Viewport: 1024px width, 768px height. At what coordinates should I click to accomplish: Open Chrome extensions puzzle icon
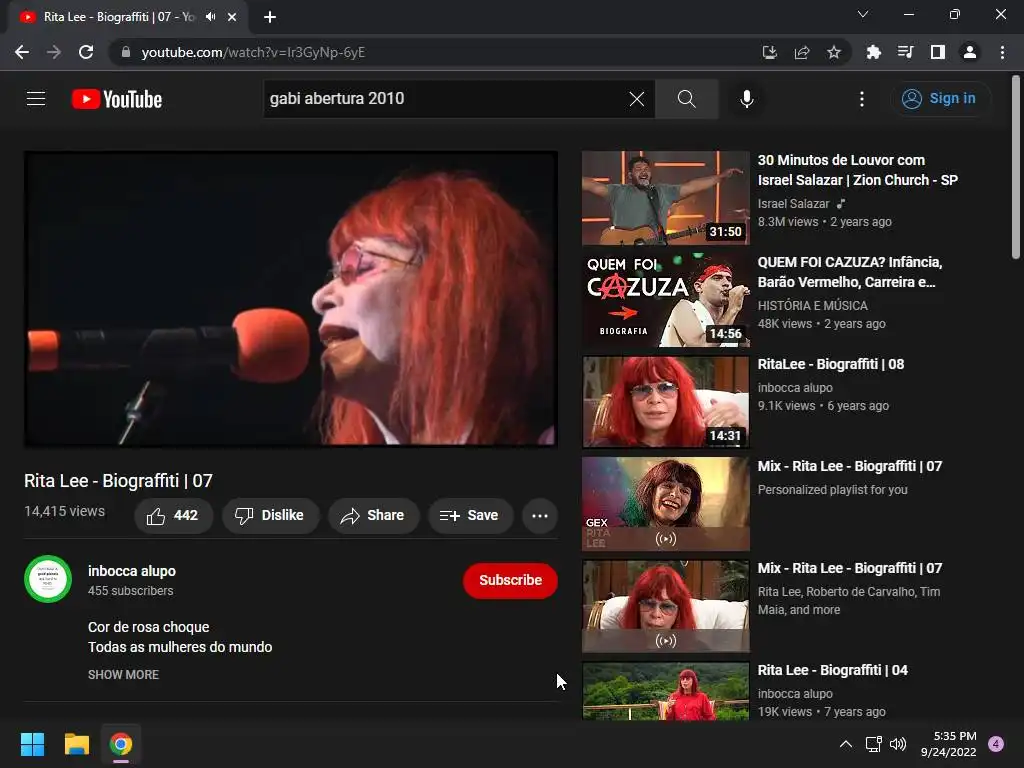point(873,52)
